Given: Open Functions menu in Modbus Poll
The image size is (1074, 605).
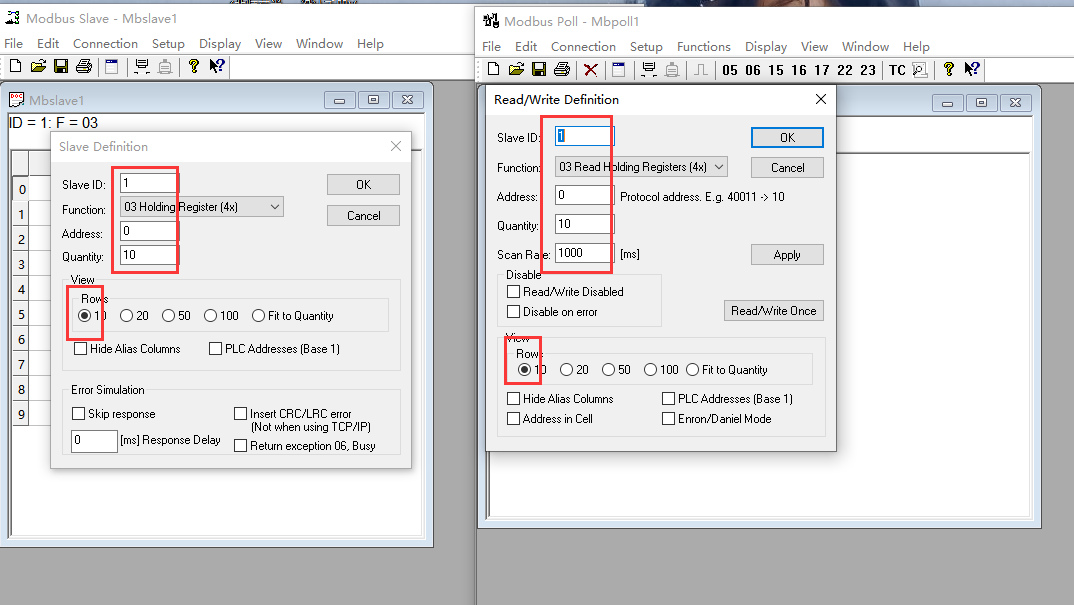Looking at the screenshot, I should point(703,47).
